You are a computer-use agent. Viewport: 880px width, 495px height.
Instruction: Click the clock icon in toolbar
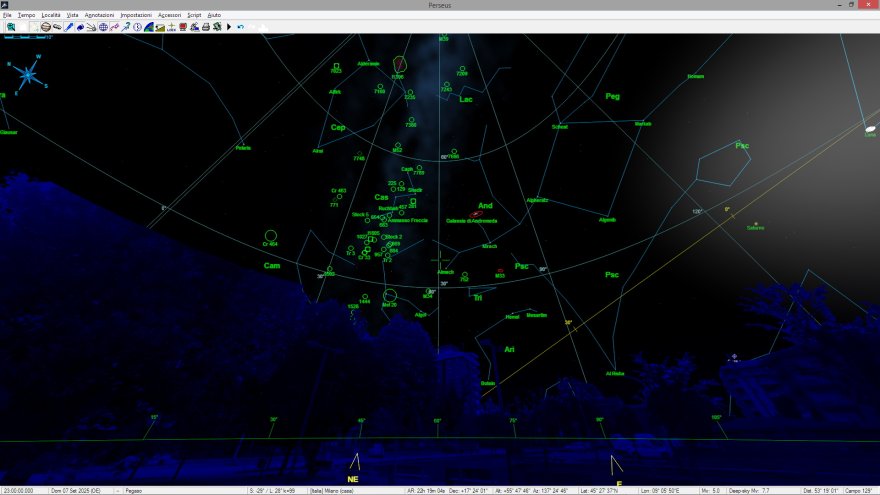pos(136,27)
